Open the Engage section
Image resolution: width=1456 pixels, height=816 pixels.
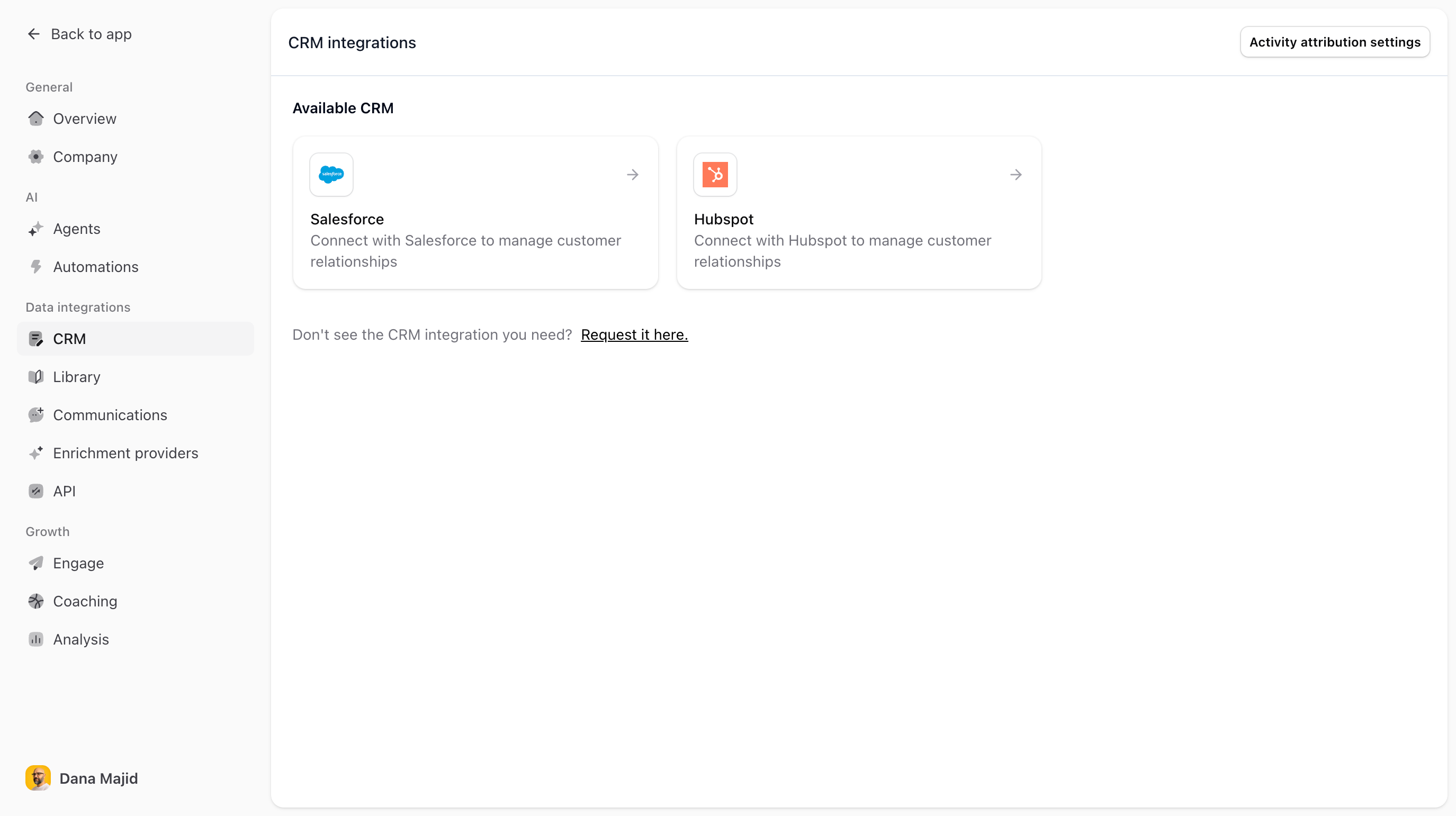pyautogui.click(x=136, y=564)
